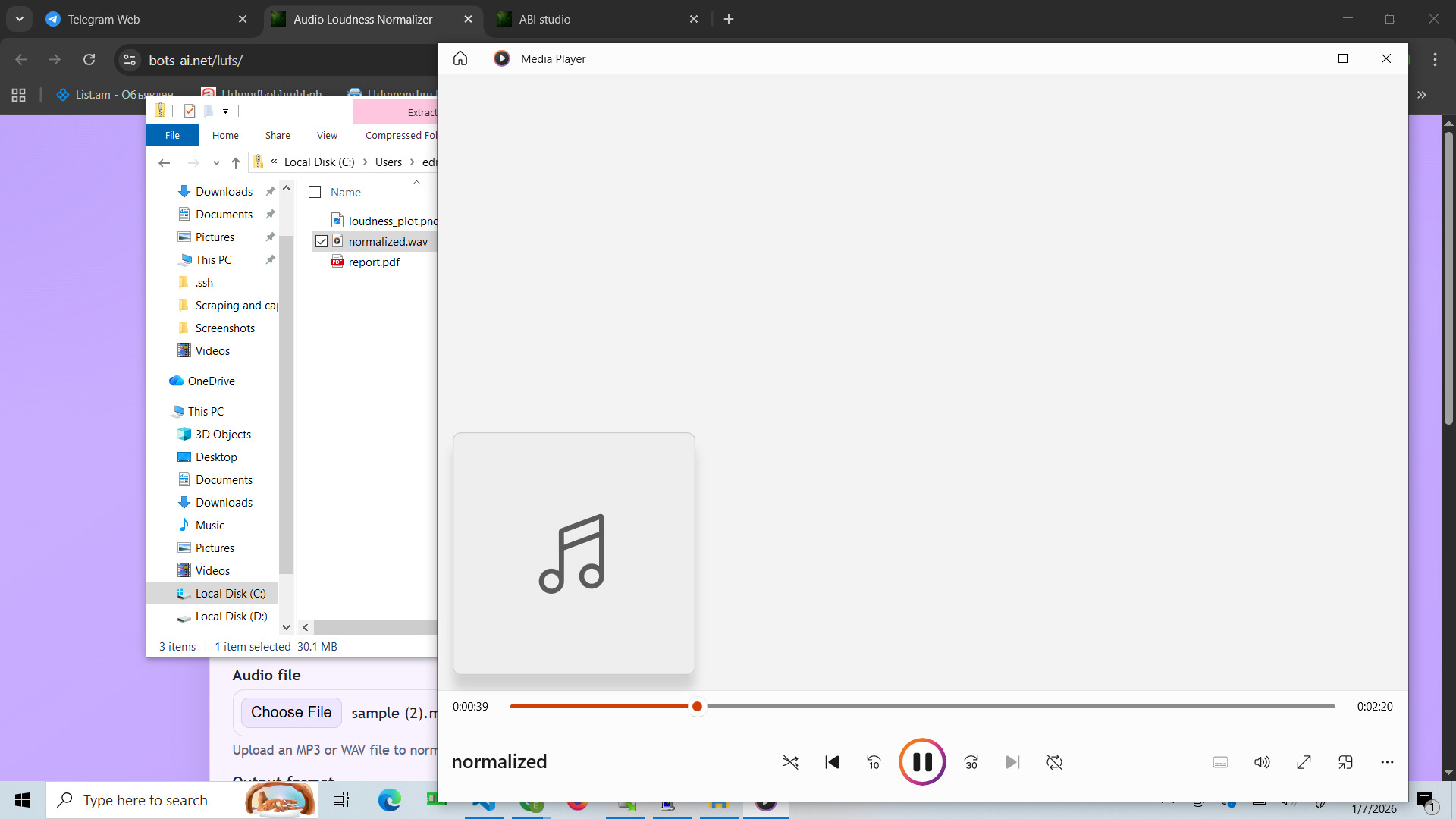Open the Quick Access Toolbar customize dropdown
This screenshot has height=819, width=1456.
pos(225,111)
